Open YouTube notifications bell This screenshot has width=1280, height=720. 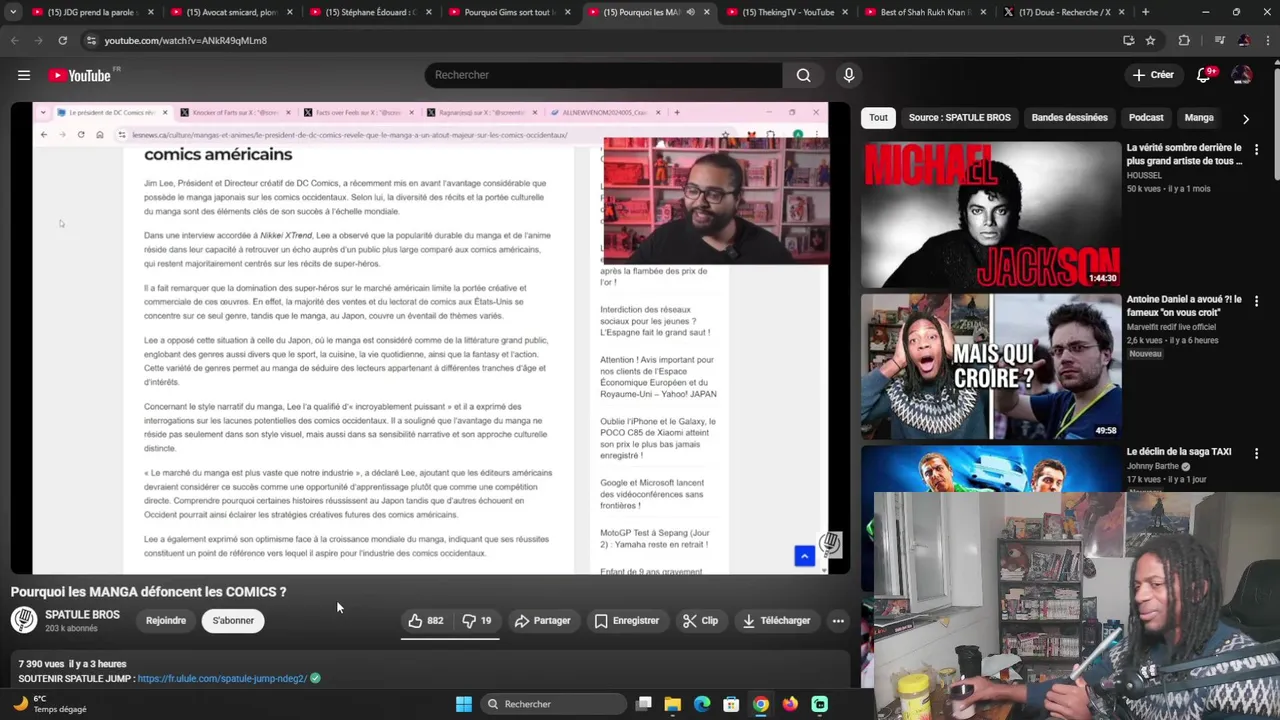click(1204, 75)
